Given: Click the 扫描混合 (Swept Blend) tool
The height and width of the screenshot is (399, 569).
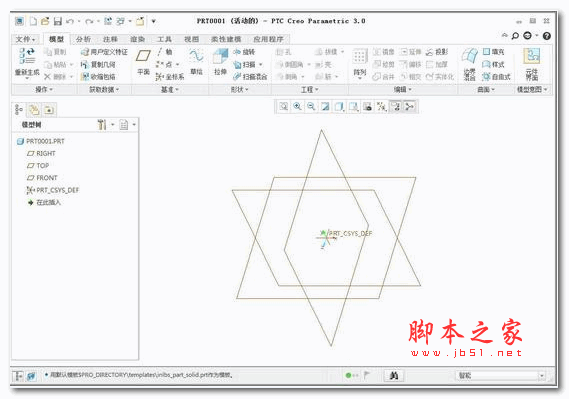Looking at the screenshot, I should [250, 77].
